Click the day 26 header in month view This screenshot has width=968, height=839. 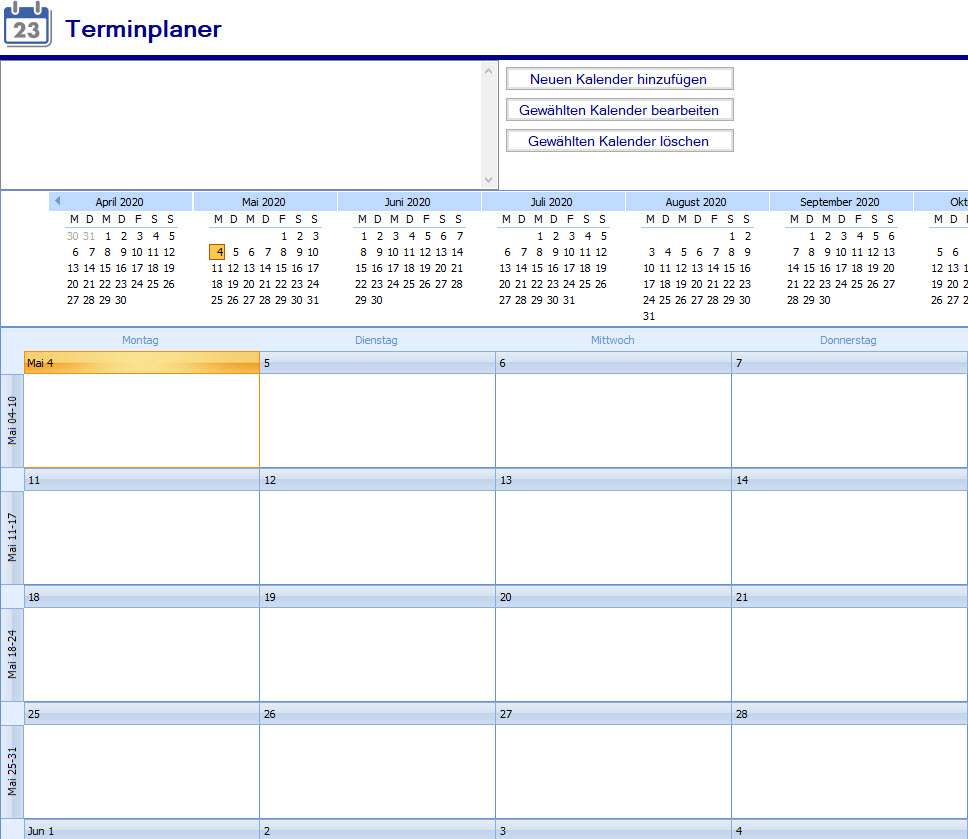[377, 714]
